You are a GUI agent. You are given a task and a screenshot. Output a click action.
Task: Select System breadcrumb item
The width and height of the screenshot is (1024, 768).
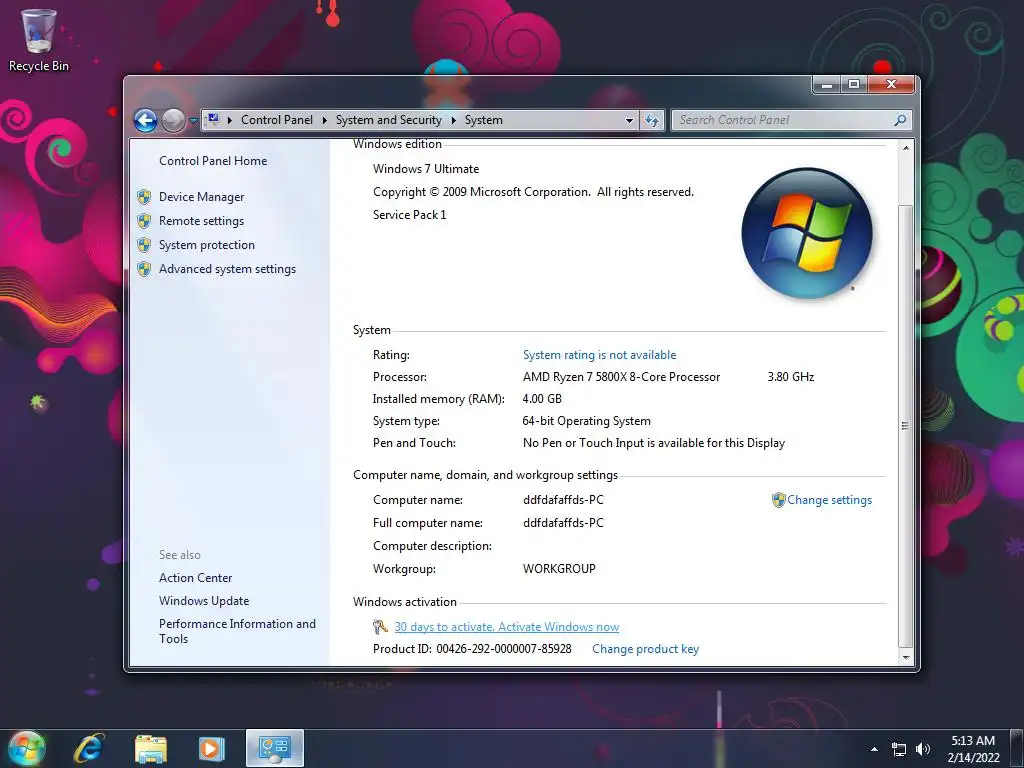point(483,120)
